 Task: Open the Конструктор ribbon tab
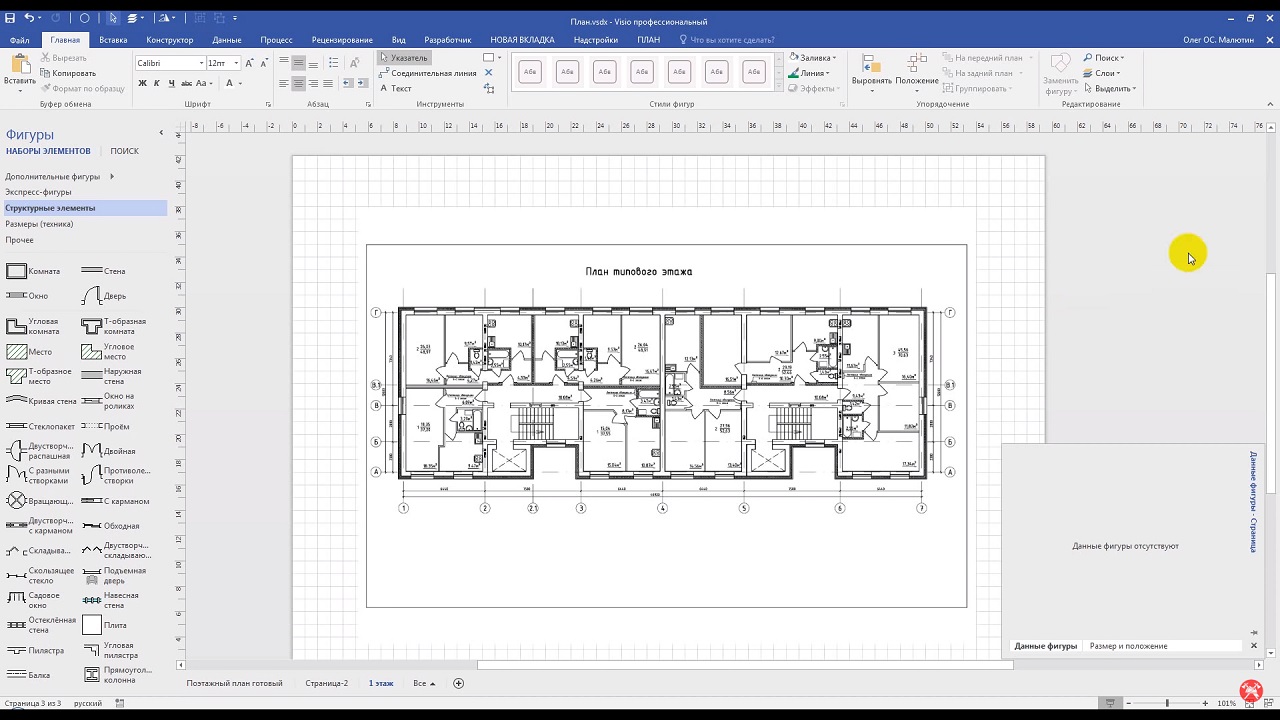pos(170,40)
